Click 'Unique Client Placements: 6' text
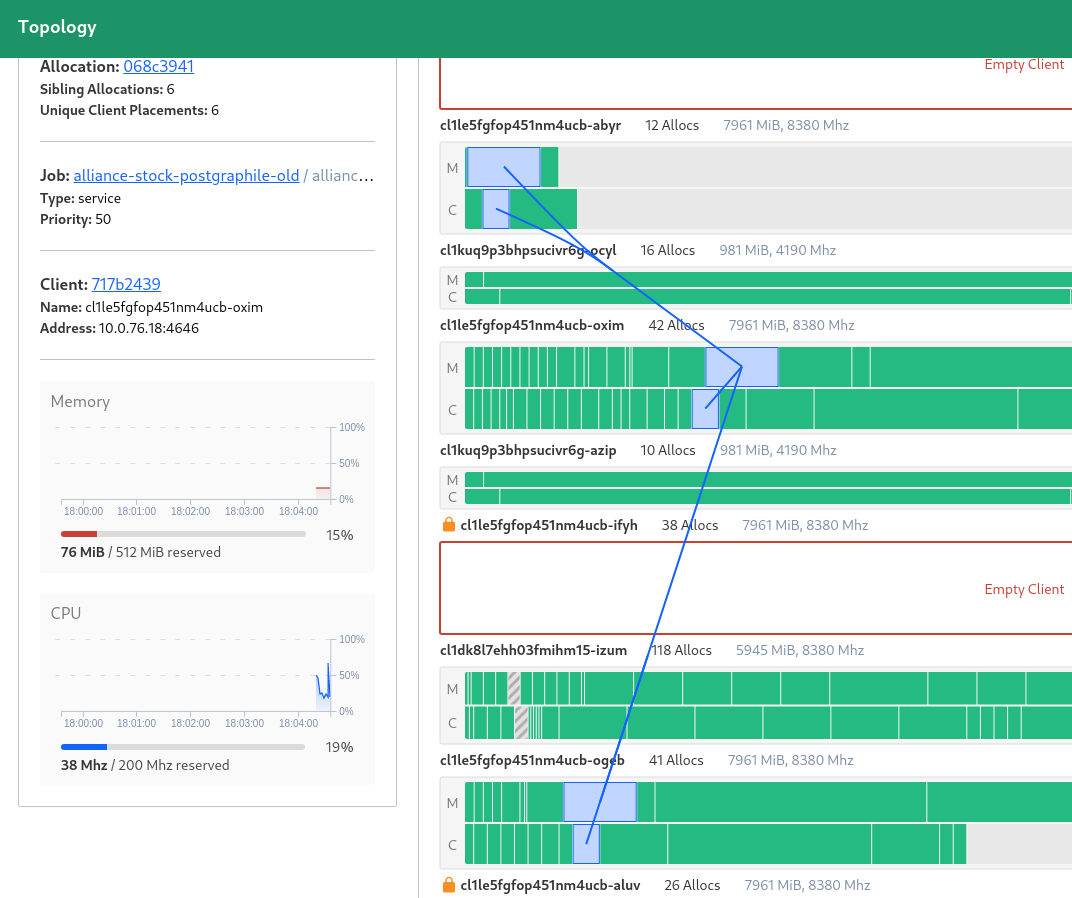 [x=129, y=110]
